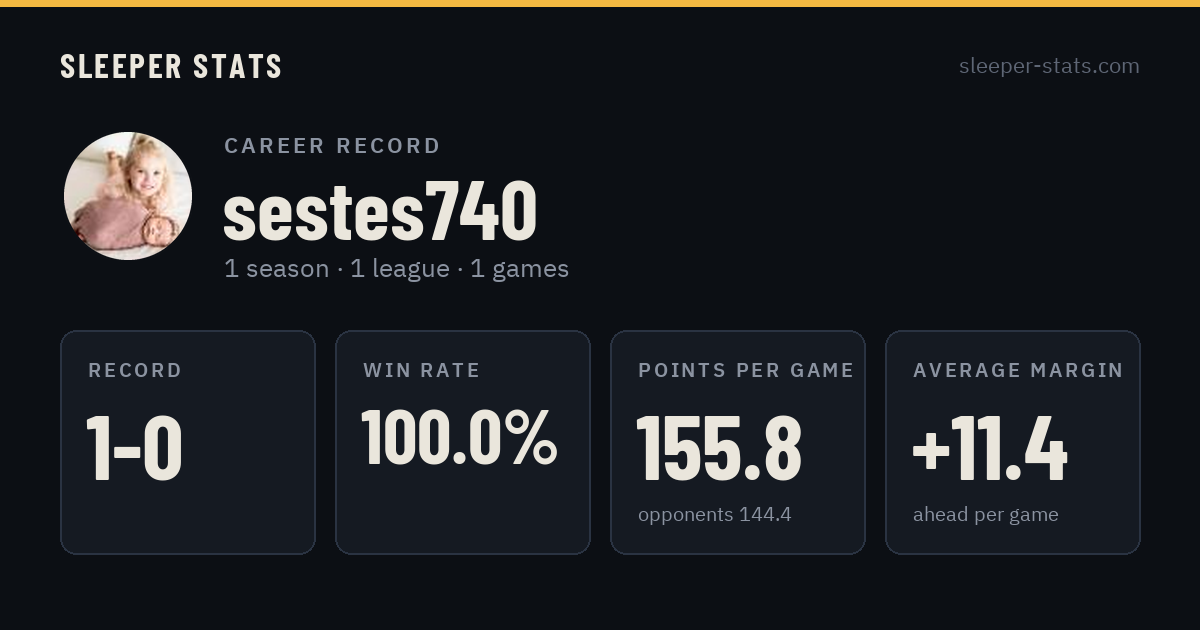Viewport: 1200px width, 630px height.
Task: Open the WIN RATE stat card
Action: 463,442
